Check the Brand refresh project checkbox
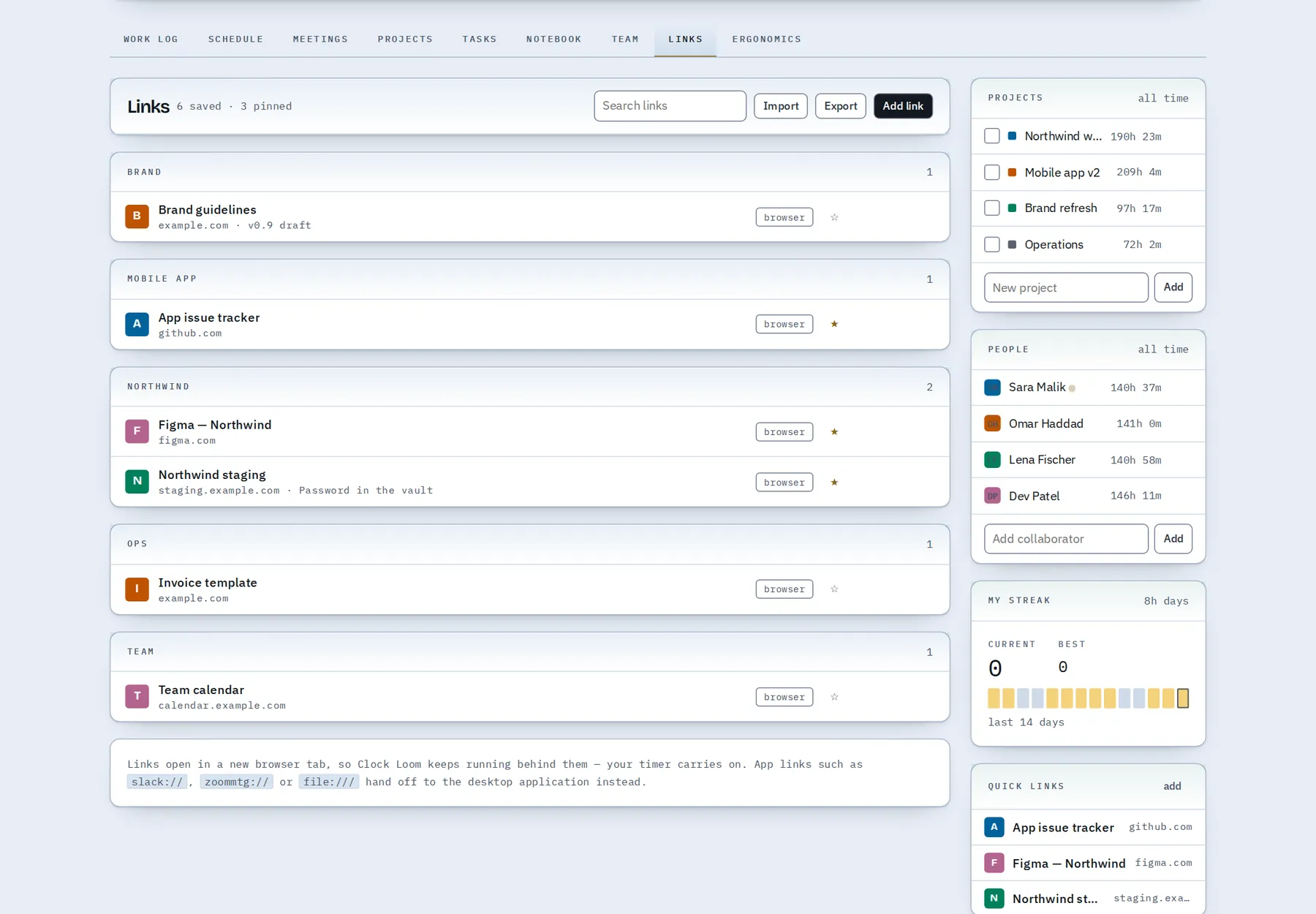 pos(992,208)
